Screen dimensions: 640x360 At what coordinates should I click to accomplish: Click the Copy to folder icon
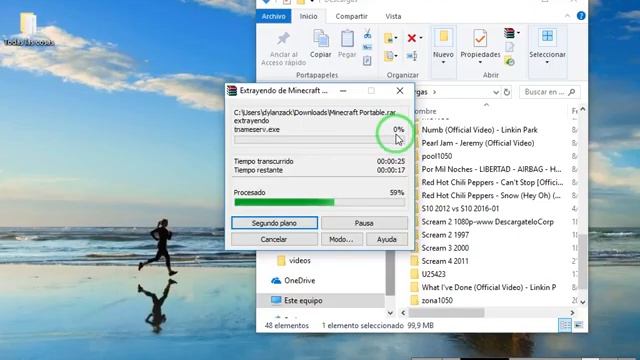(x=389, y=56)
